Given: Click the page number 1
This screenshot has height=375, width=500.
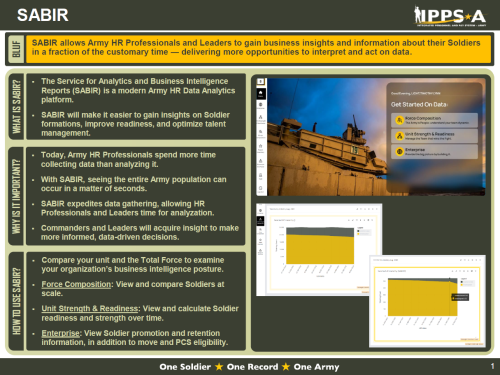Looking at the screenshot, I should (492, 366).
